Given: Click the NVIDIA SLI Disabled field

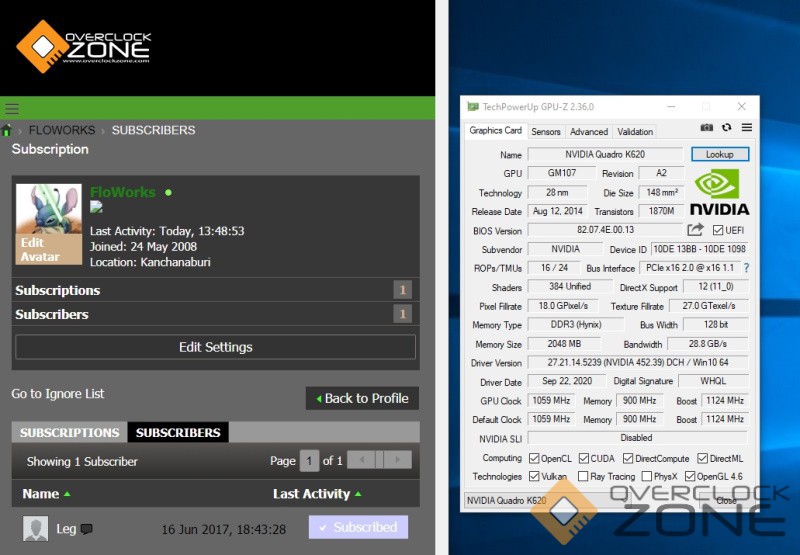Looking at the screenshot, I should 638,438.
